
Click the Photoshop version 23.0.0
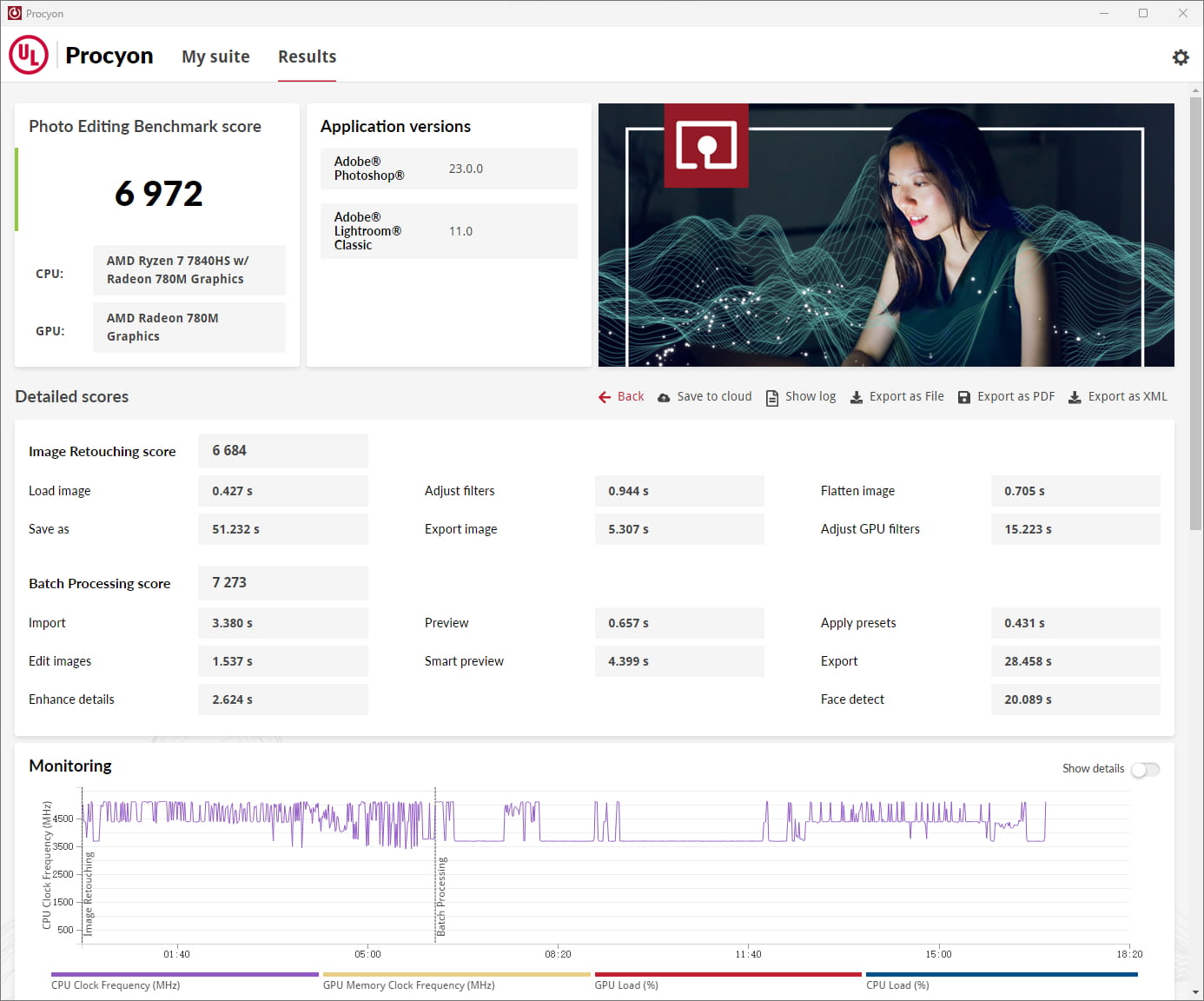point(466,169)
